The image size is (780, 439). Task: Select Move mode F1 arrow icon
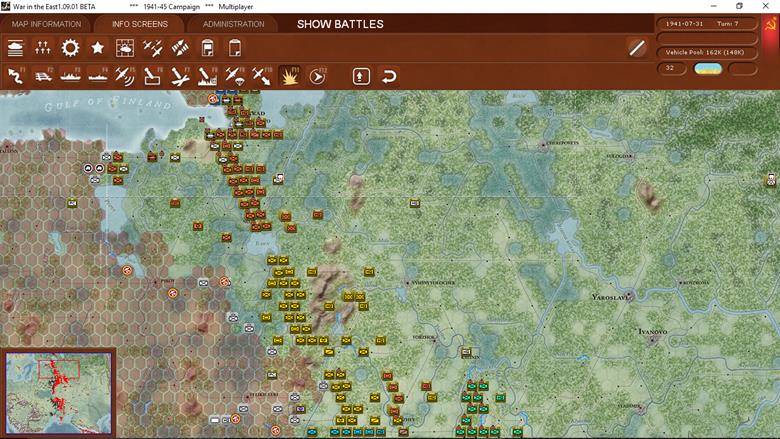[x=15, y=76]
